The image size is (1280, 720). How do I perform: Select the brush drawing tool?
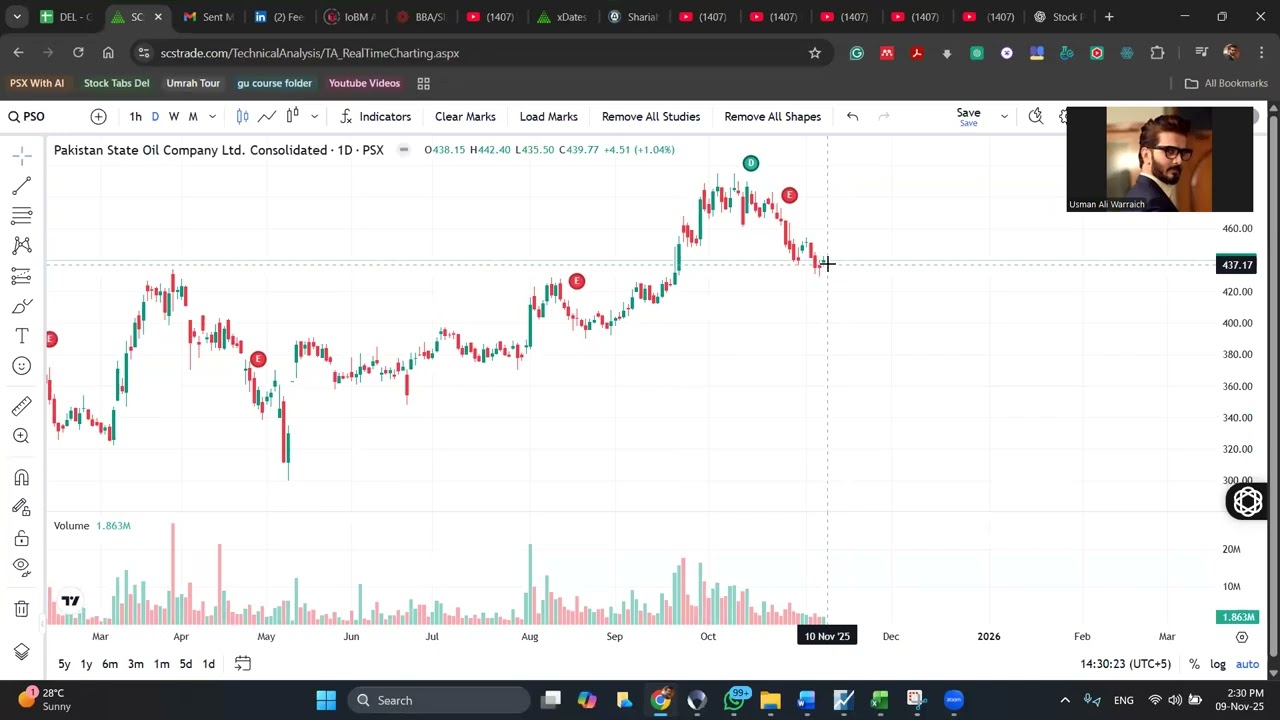coord(21,306)
